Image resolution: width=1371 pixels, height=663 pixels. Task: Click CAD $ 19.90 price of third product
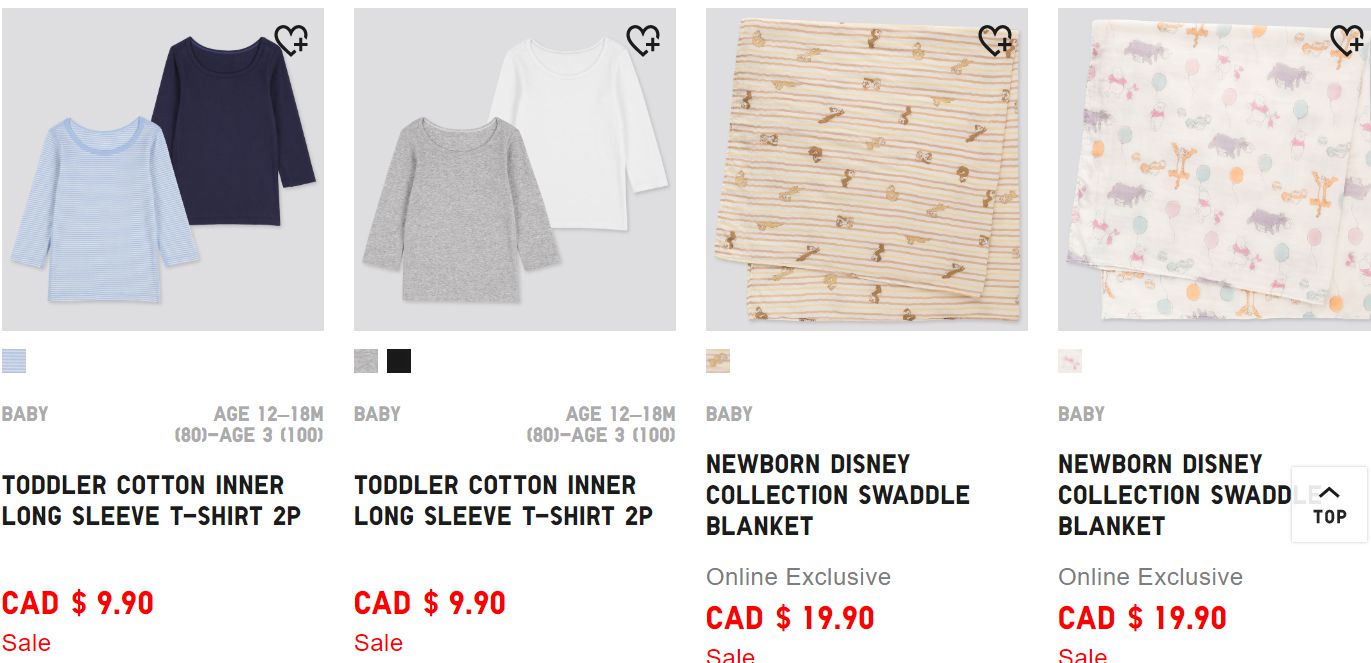[x=790, y=618]
